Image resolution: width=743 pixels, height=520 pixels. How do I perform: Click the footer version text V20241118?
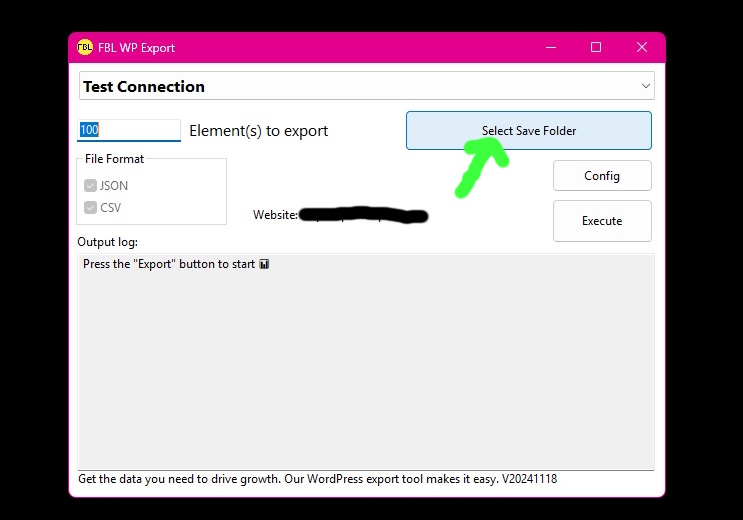point(529,479)
